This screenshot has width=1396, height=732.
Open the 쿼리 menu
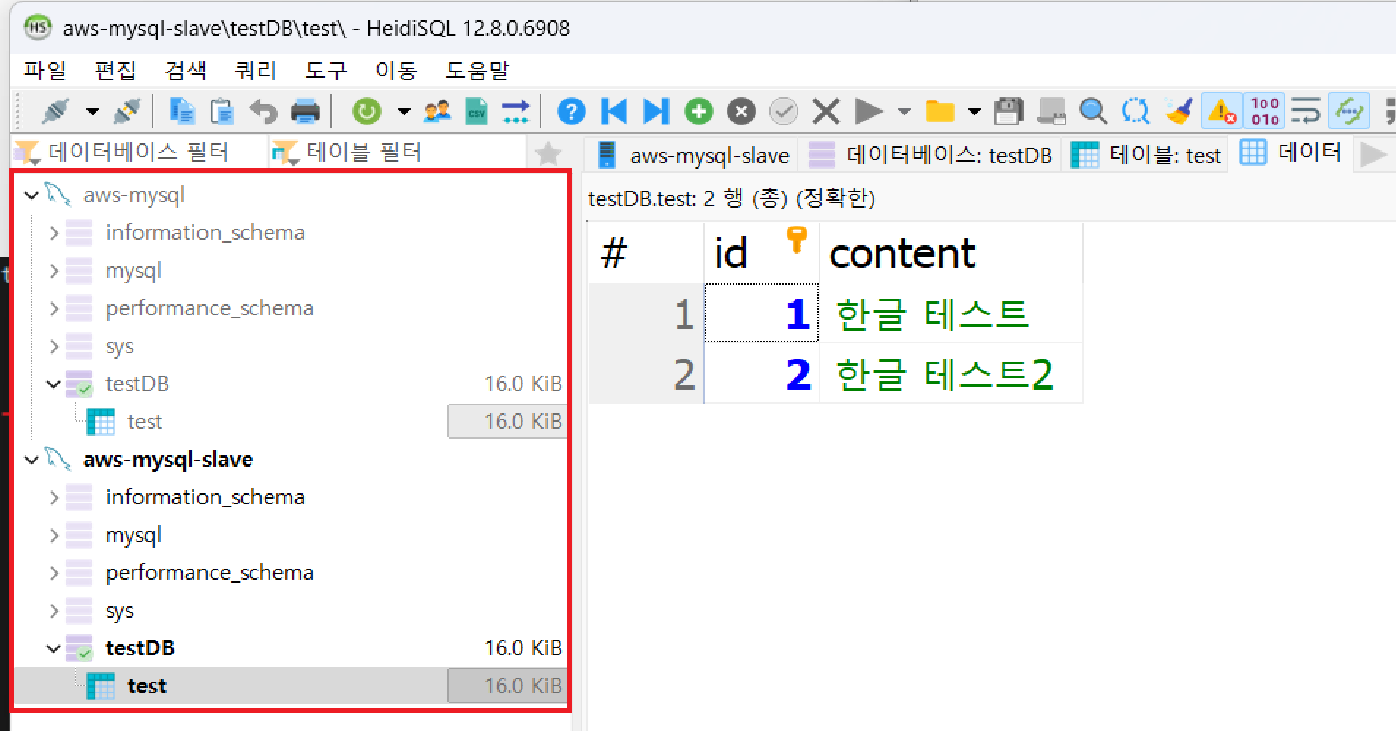pos(255,70)
